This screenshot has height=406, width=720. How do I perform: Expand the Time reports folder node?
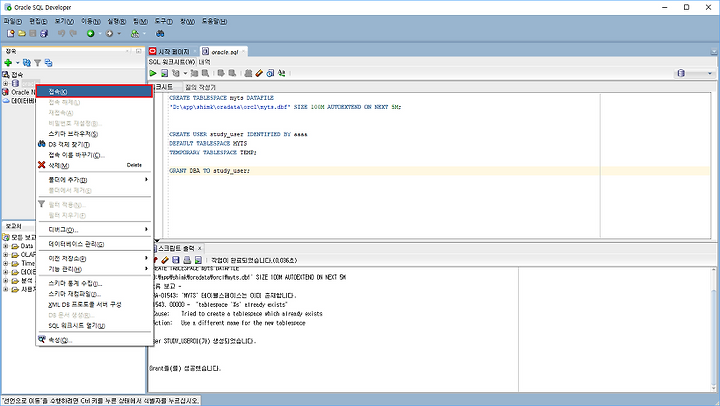[6, 264]
